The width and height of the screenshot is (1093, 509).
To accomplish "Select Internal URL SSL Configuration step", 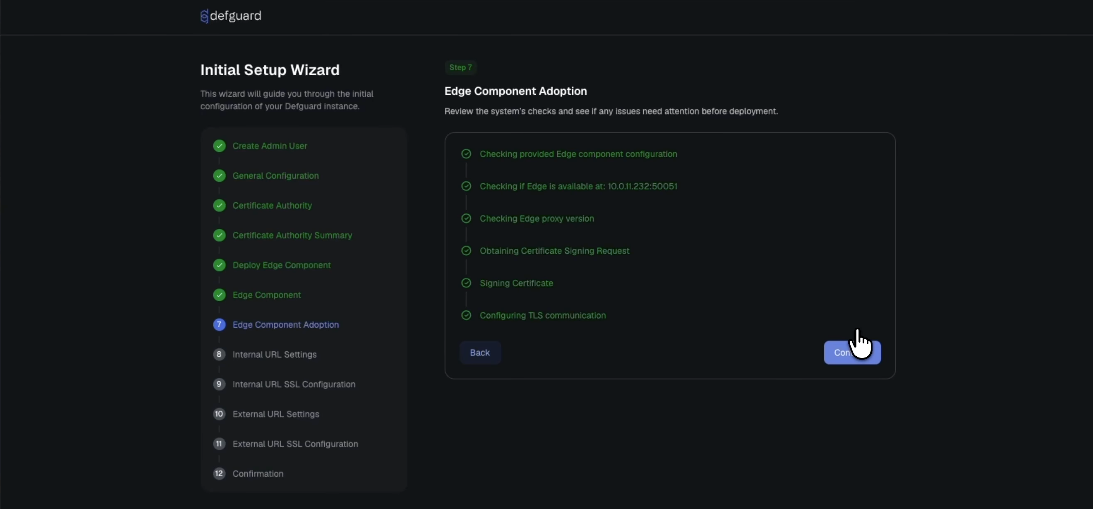I will (x=293, y=384).
